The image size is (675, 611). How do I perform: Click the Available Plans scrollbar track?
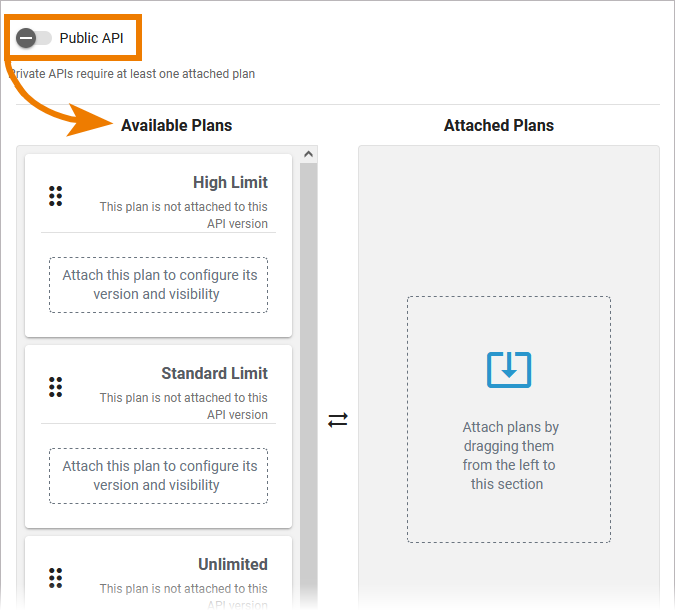[308, 380]
